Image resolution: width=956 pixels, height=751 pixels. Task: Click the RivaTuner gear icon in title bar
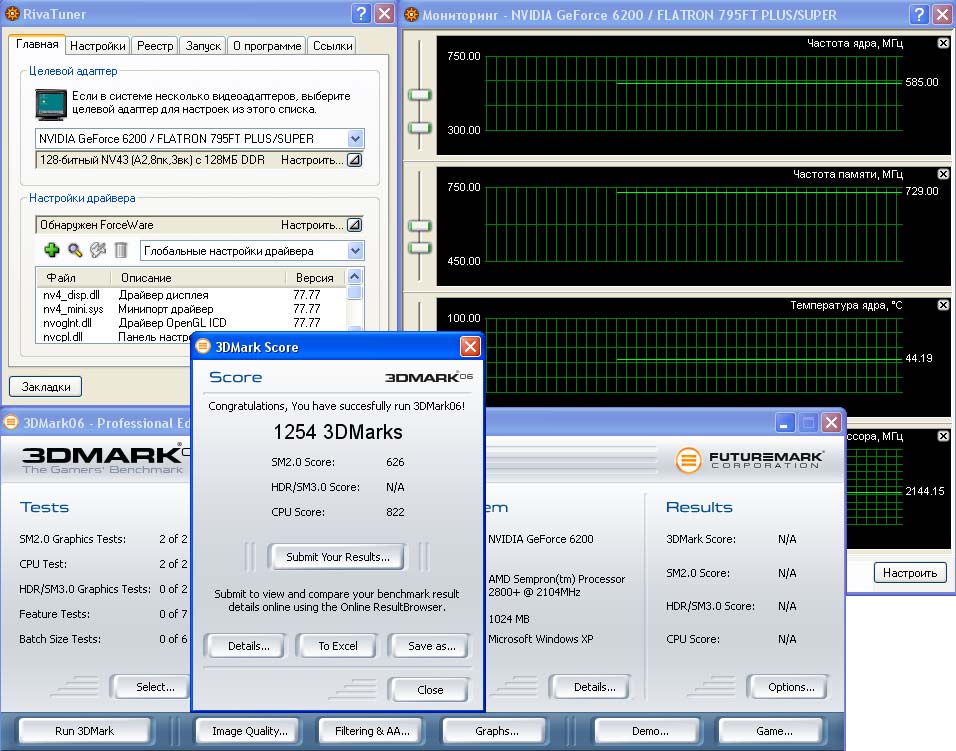12,13
